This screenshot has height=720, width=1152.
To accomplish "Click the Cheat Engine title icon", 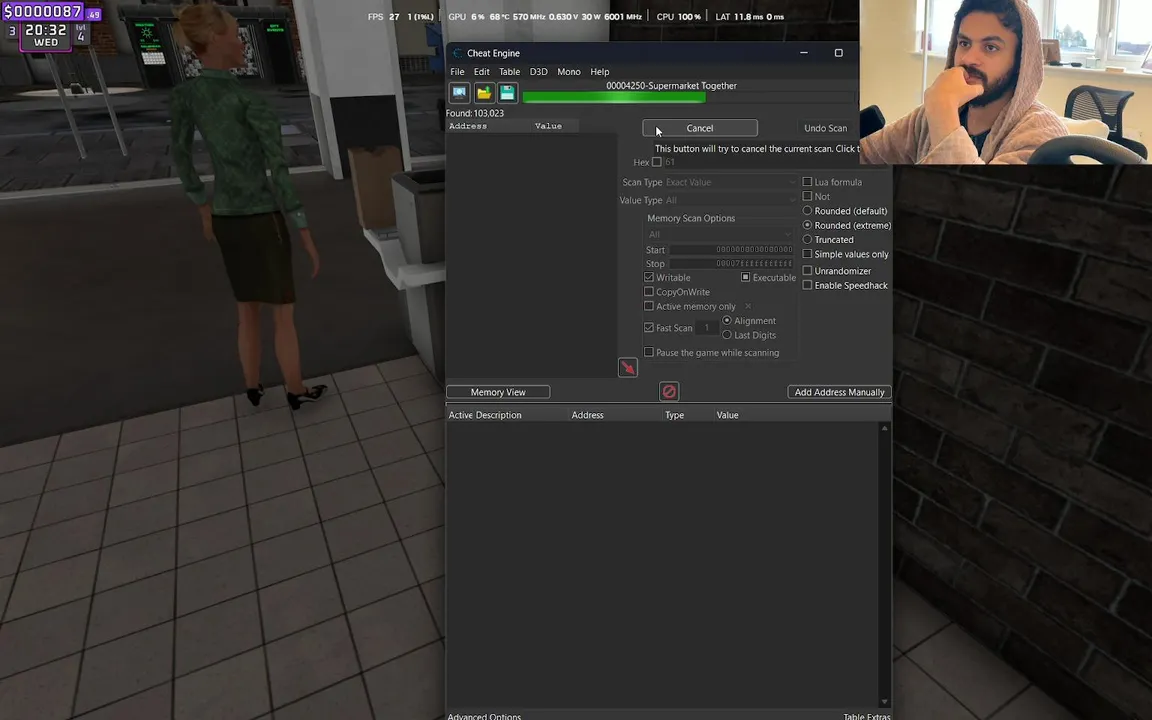I will [x=458, y=53].
